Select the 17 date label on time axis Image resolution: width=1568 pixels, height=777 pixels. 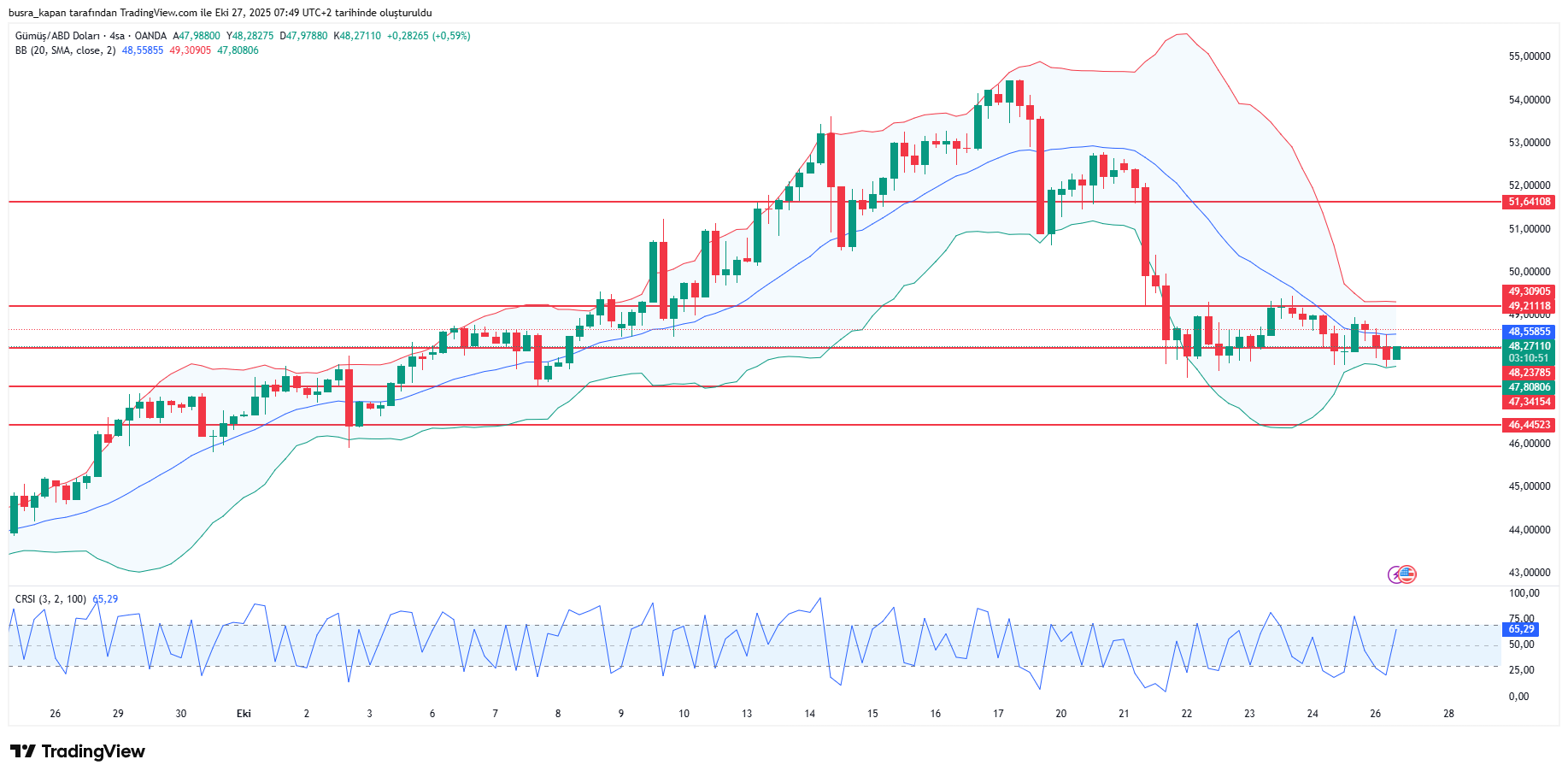pyautogui.click(x=998, y=714)
